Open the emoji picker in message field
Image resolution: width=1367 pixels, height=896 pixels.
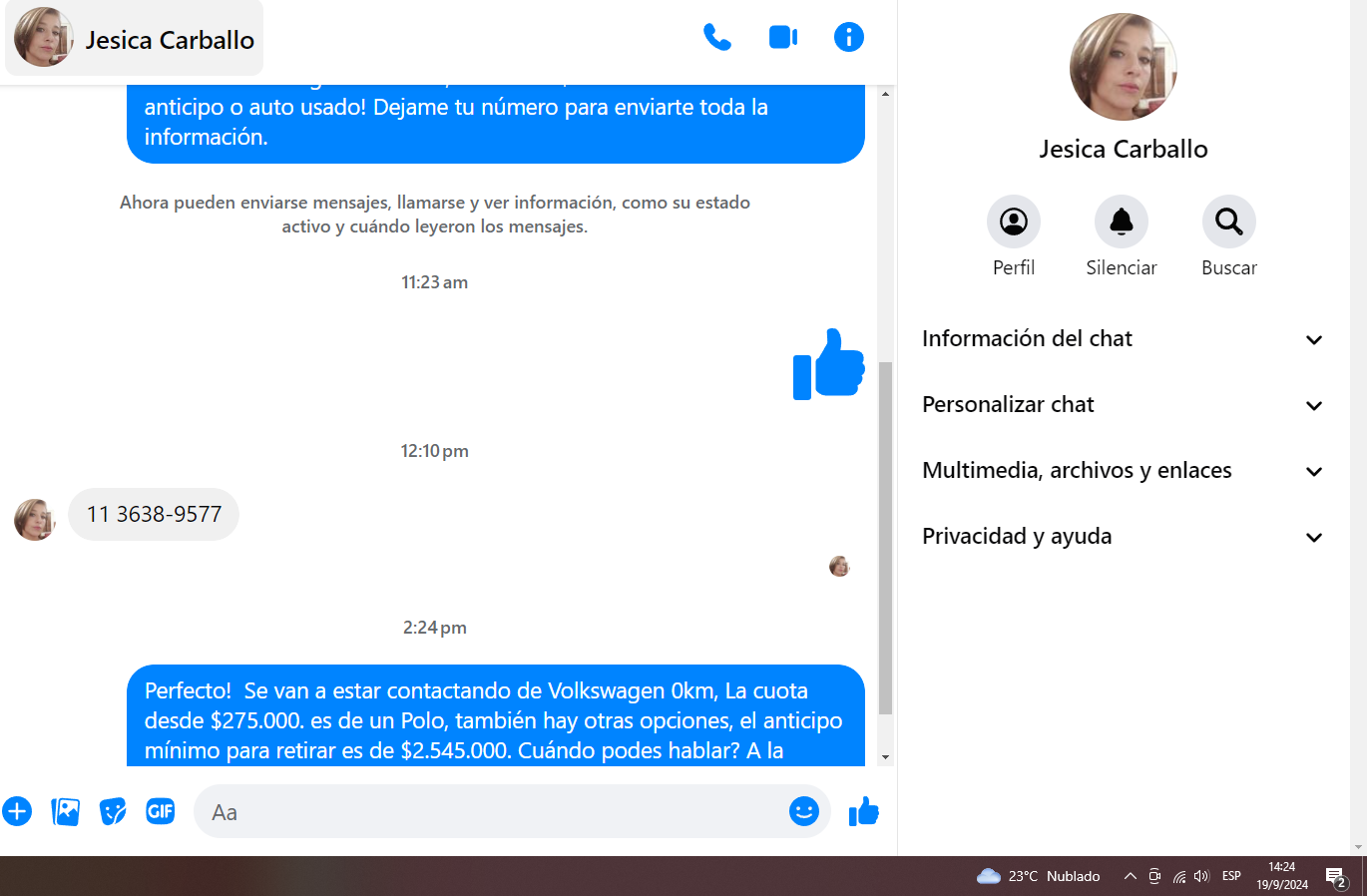pyautogui.click(x=803, y=811)
